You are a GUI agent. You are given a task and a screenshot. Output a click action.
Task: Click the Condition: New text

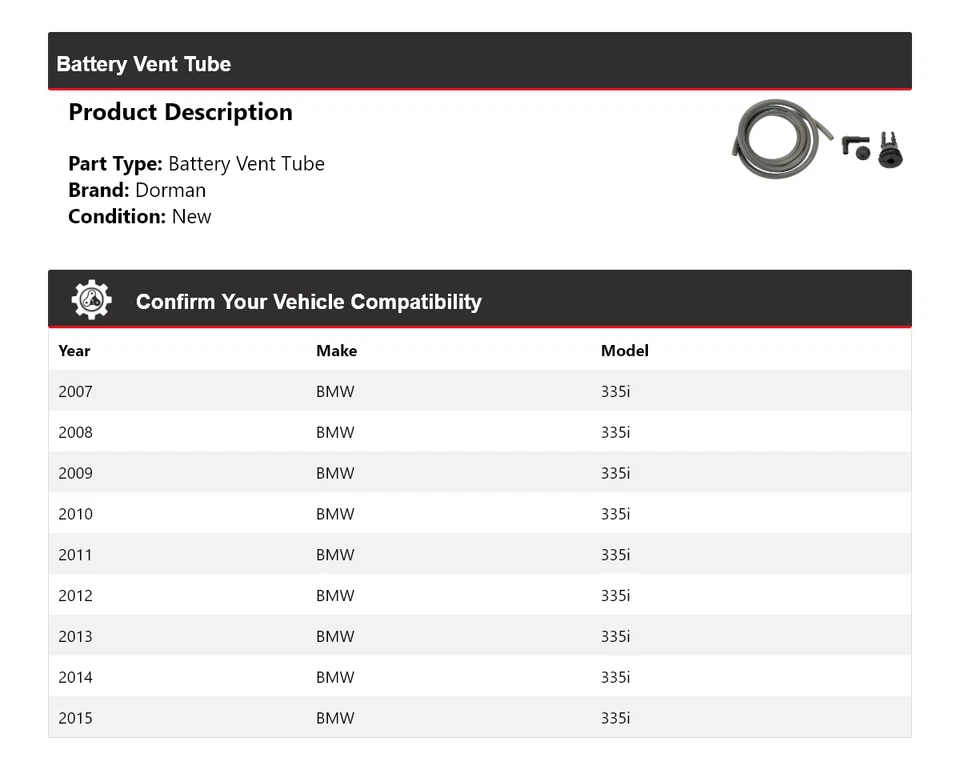click(140, 216)
